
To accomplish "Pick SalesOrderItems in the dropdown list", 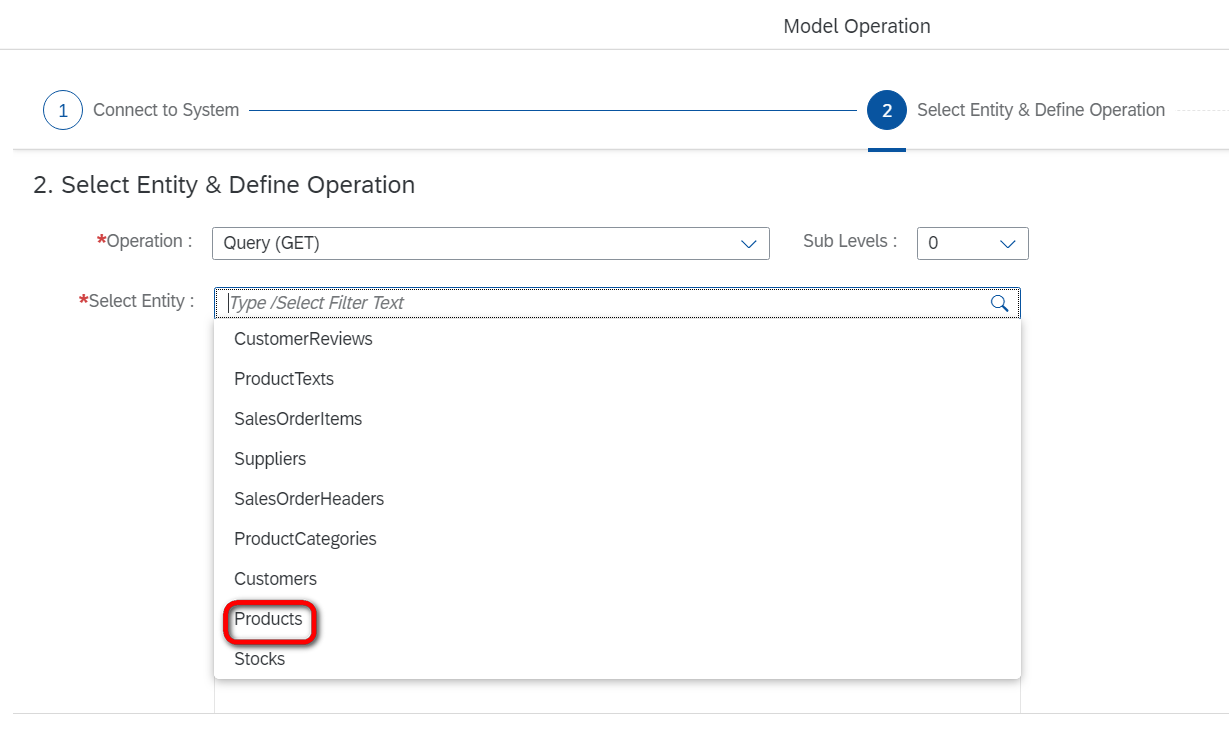I will click(298, 419).
